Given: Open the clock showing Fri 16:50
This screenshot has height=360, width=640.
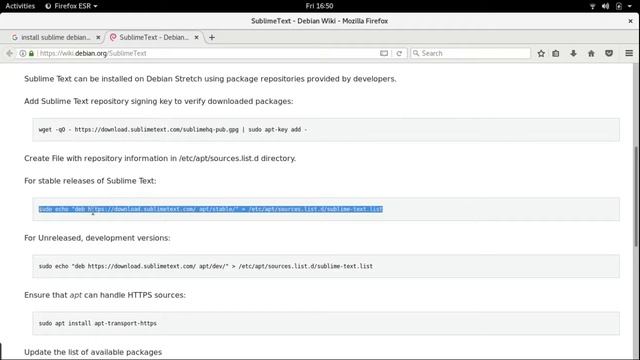Looking at the screenshot, I should pyautogui.click(x=319, y=6).
